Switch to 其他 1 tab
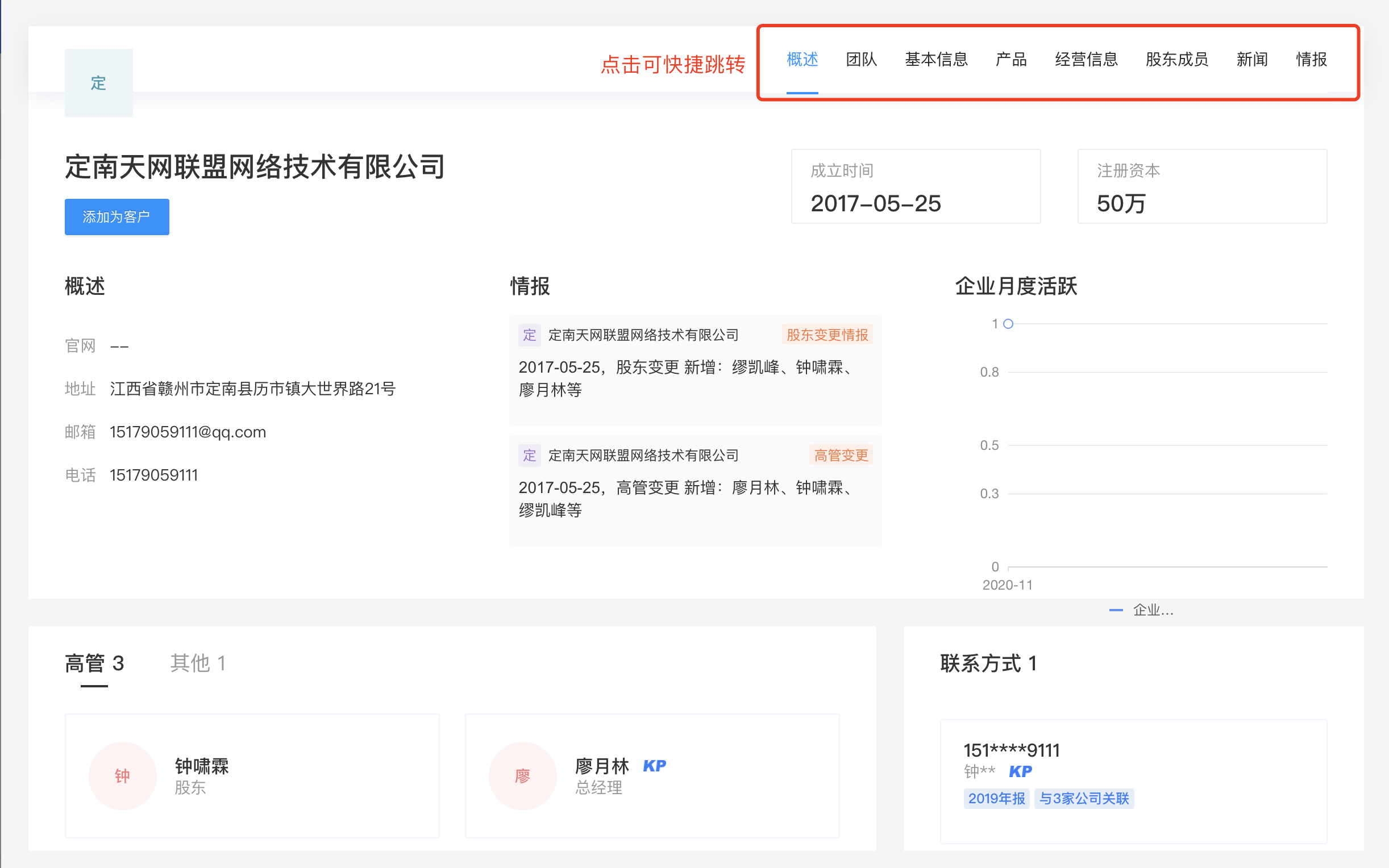1389x868 pixels. point(198,663)
